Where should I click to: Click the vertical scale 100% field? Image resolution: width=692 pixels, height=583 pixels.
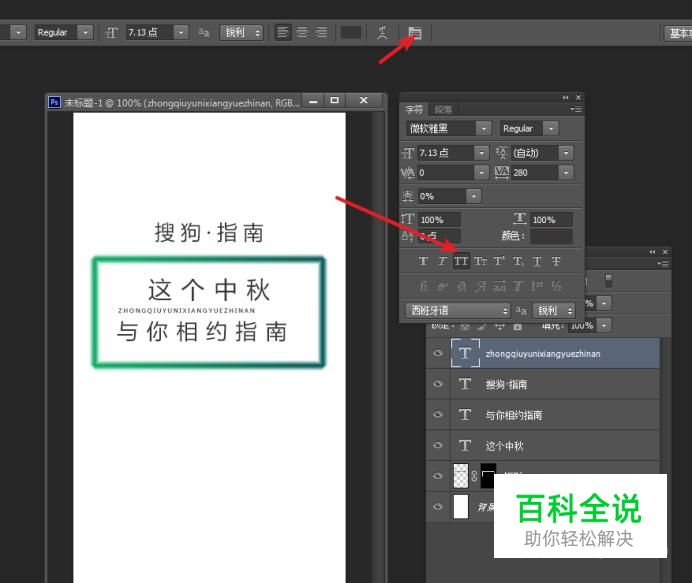tap(439, 219)
